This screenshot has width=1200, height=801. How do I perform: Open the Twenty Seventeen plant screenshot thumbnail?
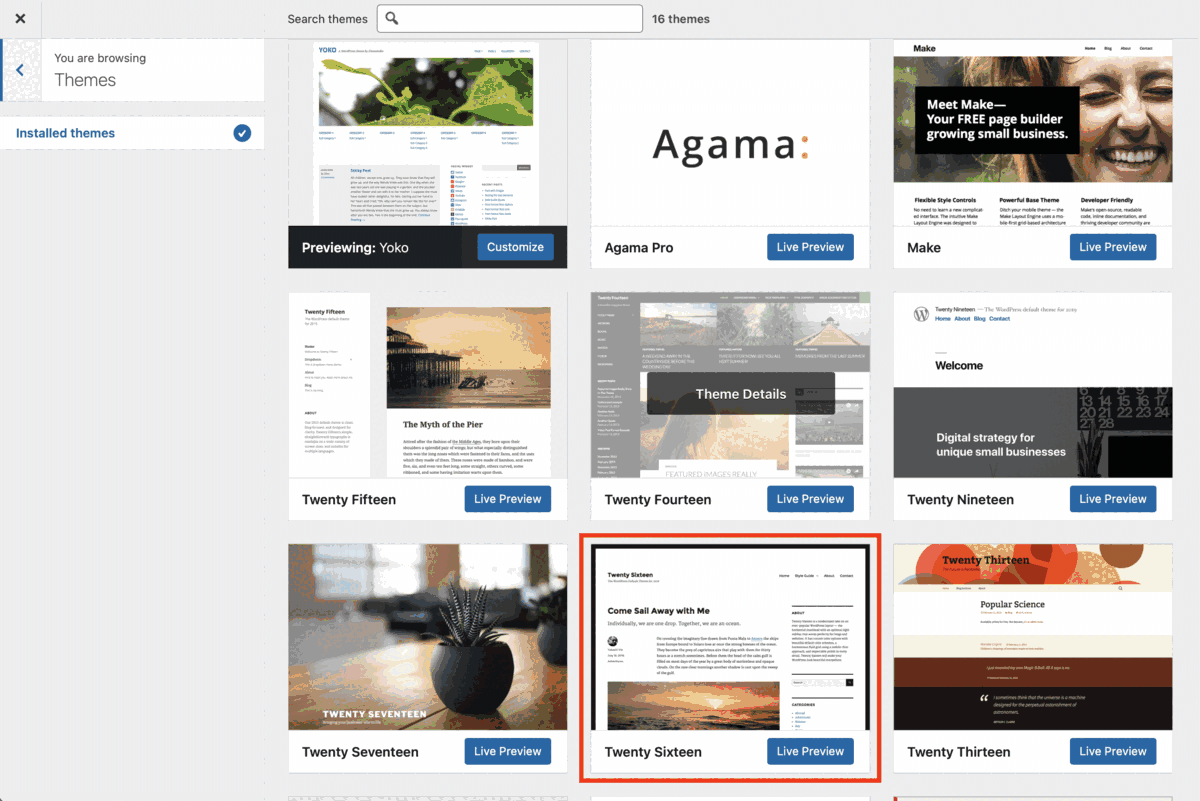tap(428, 637)
